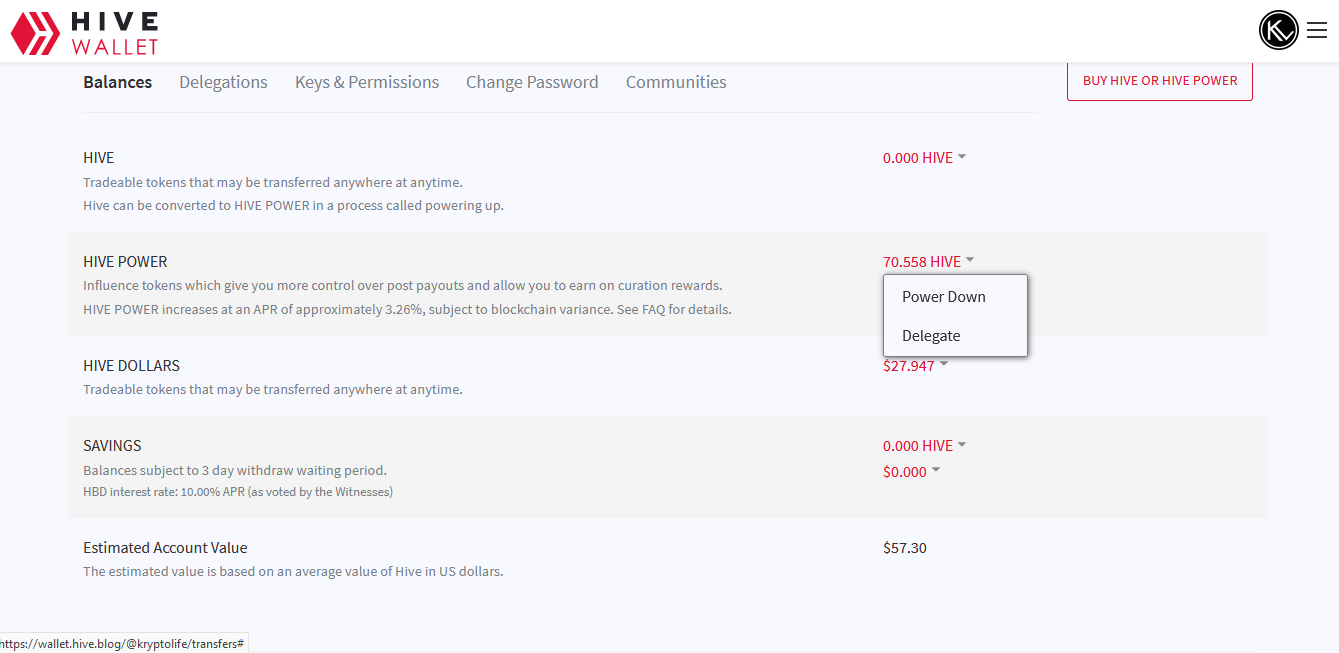The height and width of the screenshot is (653, 1339).
Task: Choose Power Down from the dropdown menu
Action: coord(944,297)
